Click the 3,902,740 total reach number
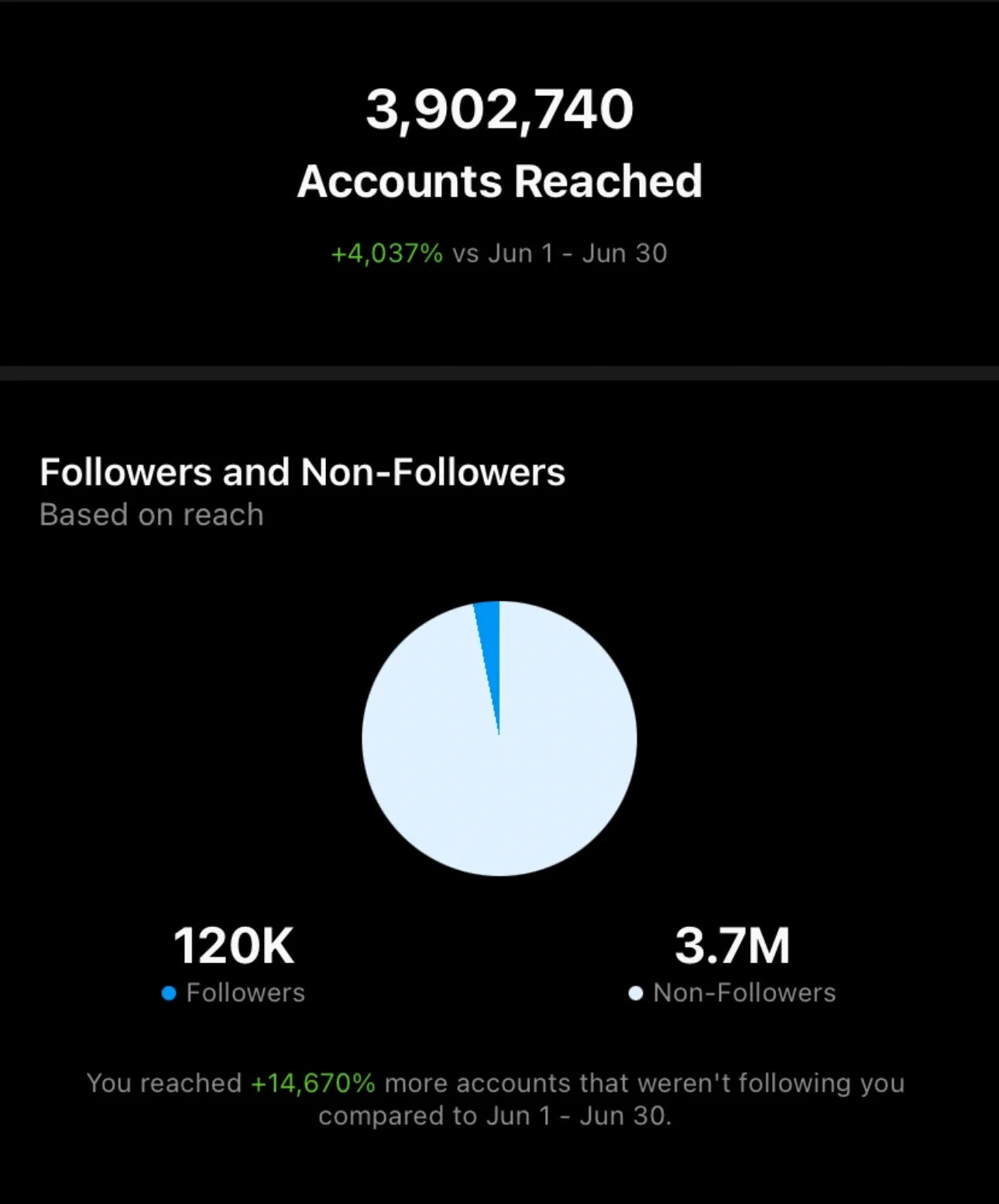999x1204 pixels. [499, 109]
